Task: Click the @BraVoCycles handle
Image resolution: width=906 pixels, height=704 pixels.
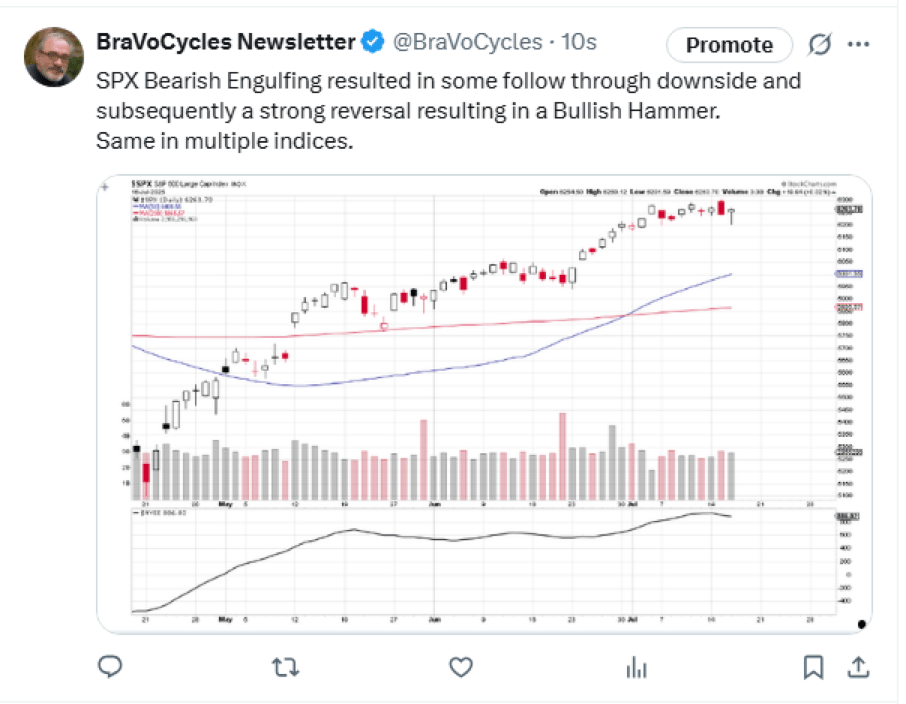Action: 467,42
